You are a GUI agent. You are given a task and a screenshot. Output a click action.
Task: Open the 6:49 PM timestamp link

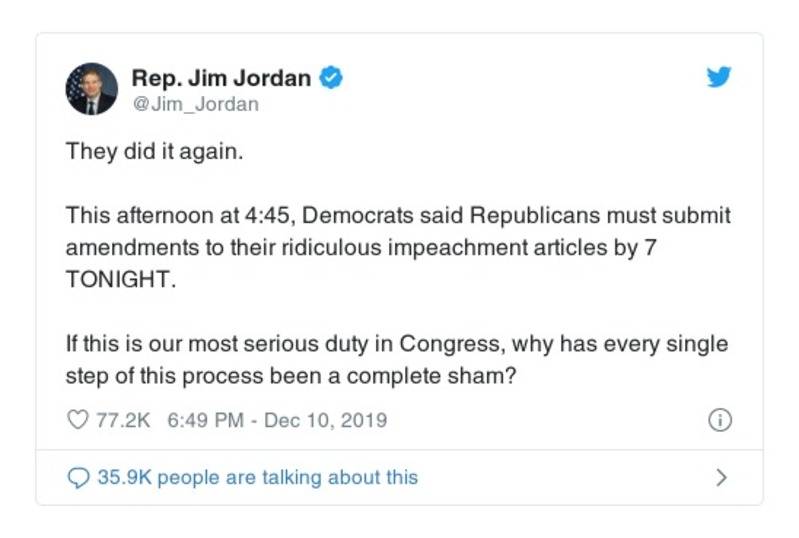205,420
